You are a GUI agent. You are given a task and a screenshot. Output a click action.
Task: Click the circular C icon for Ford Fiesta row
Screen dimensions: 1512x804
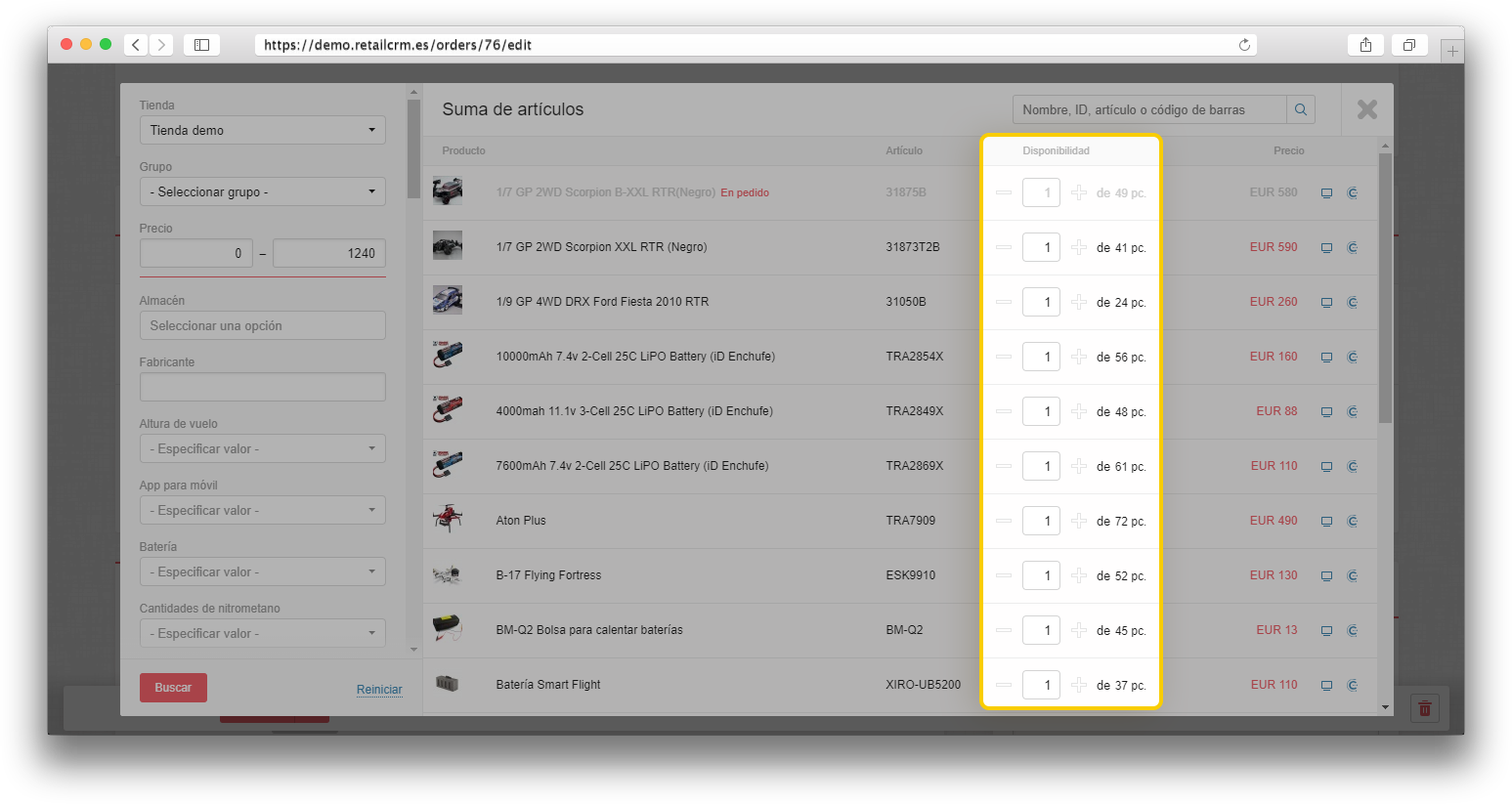pos(1353,303)
